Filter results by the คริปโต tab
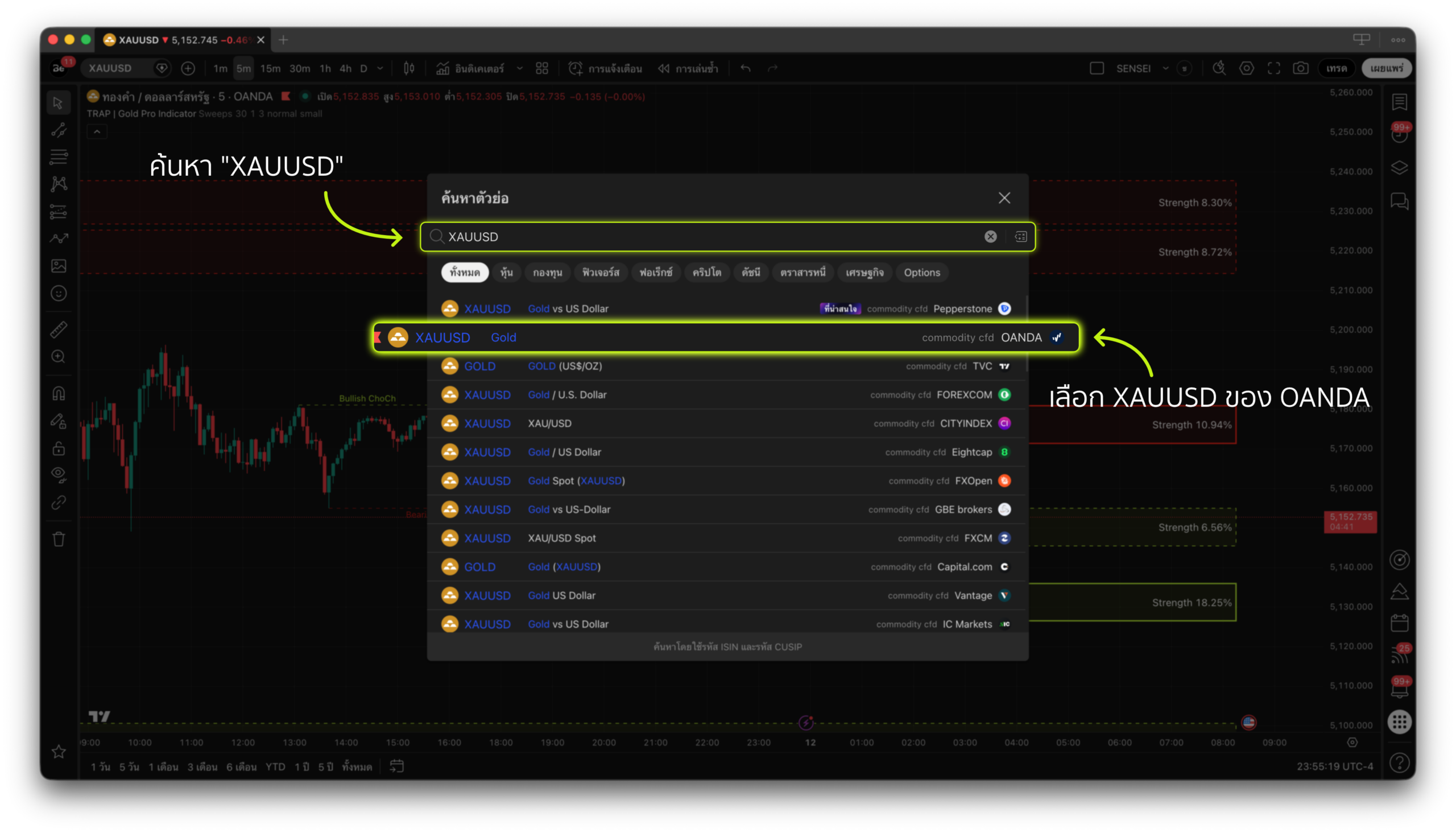Image resolution: width=1456 pixels, height=833 pixels. (706, 273)
